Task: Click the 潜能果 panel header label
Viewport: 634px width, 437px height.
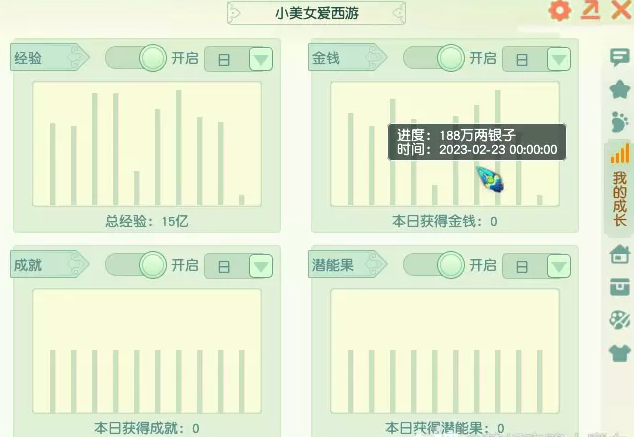Action: [x=347, y=264]
